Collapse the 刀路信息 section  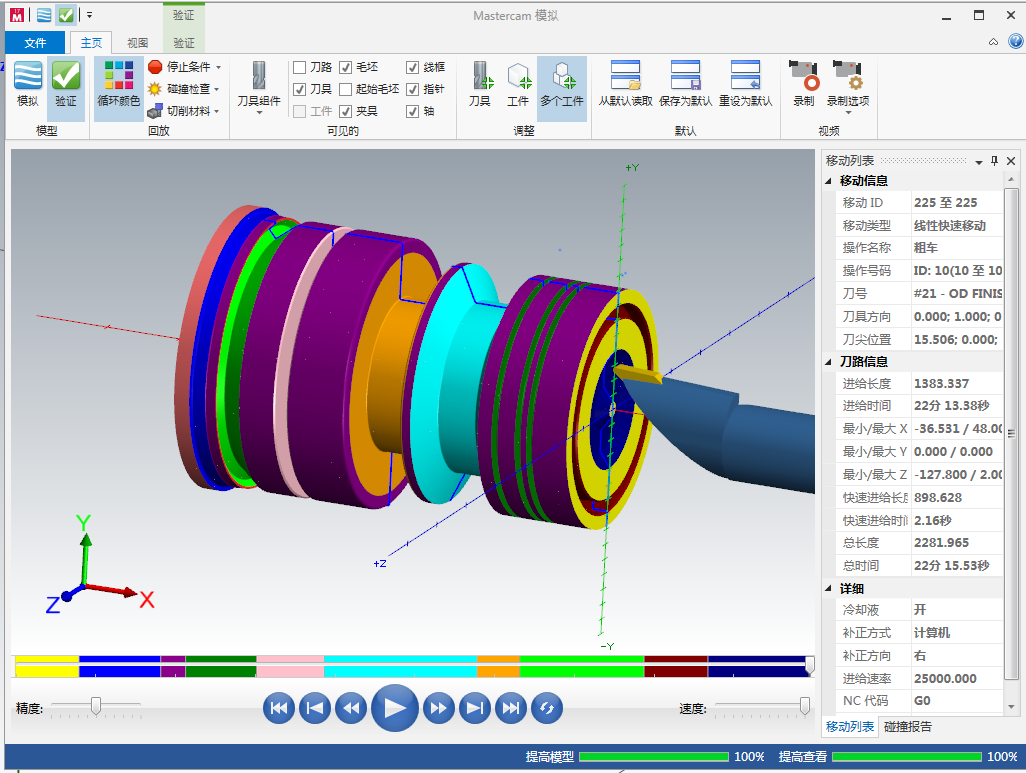[829, 362]
